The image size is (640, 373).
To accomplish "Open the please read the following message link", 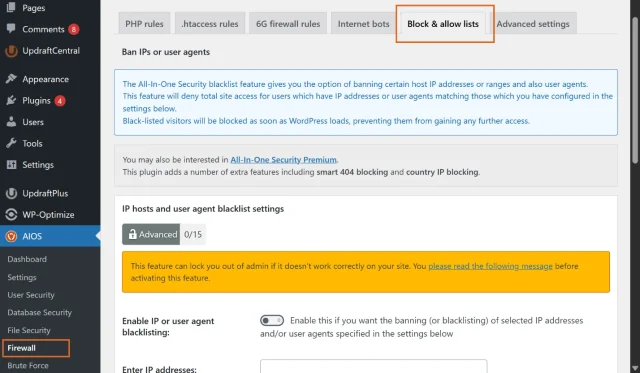I will pyautogui.click(x=490, y=266).
